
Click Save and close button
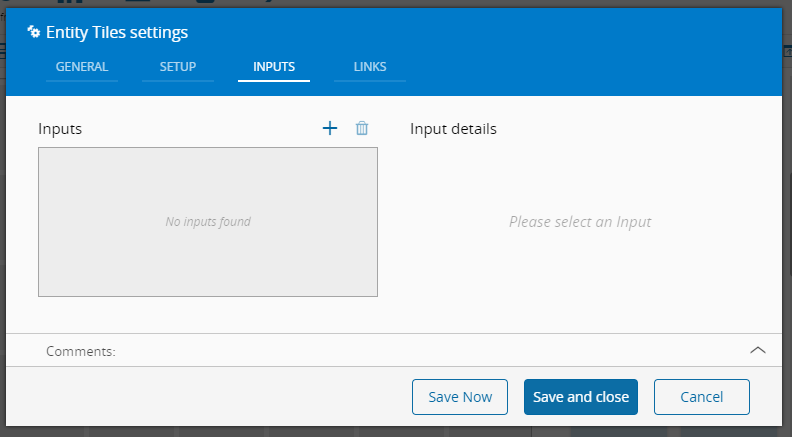coord(581,397)
